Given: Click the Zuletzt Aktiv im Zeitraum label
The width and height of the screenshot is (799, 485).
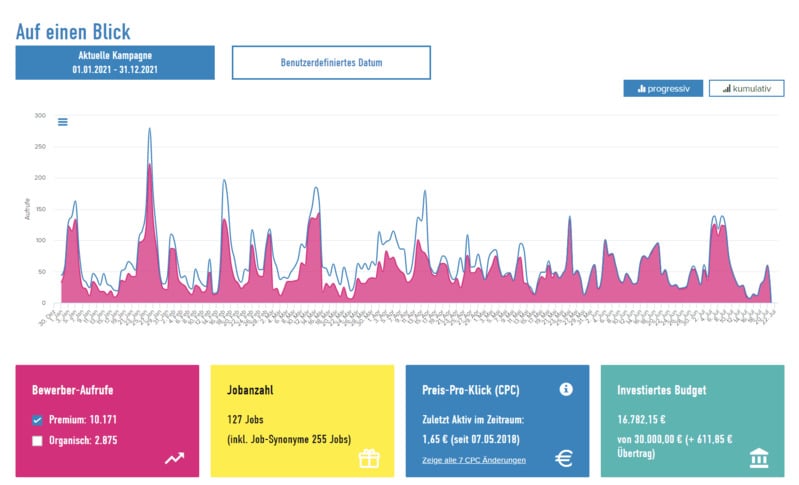Looking at the screenshot, I should [473, 420].
